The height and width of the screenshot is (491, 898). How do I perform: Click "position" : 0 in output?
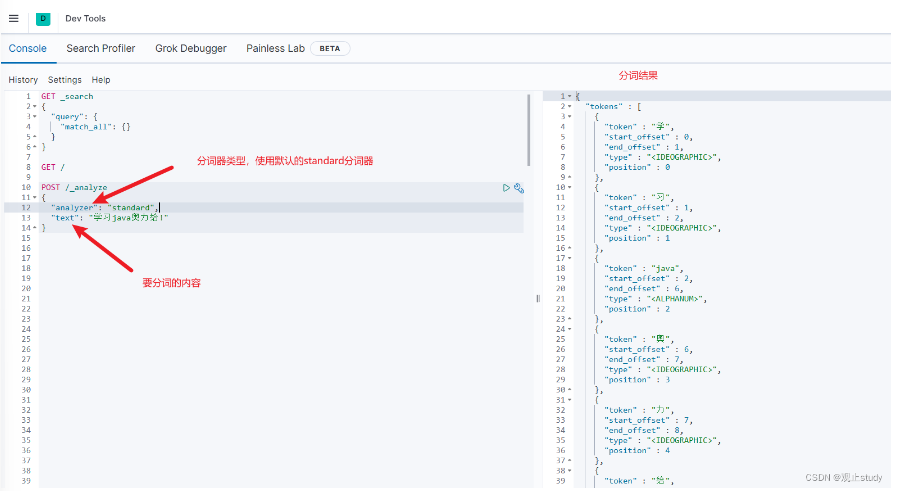(637, 167)
